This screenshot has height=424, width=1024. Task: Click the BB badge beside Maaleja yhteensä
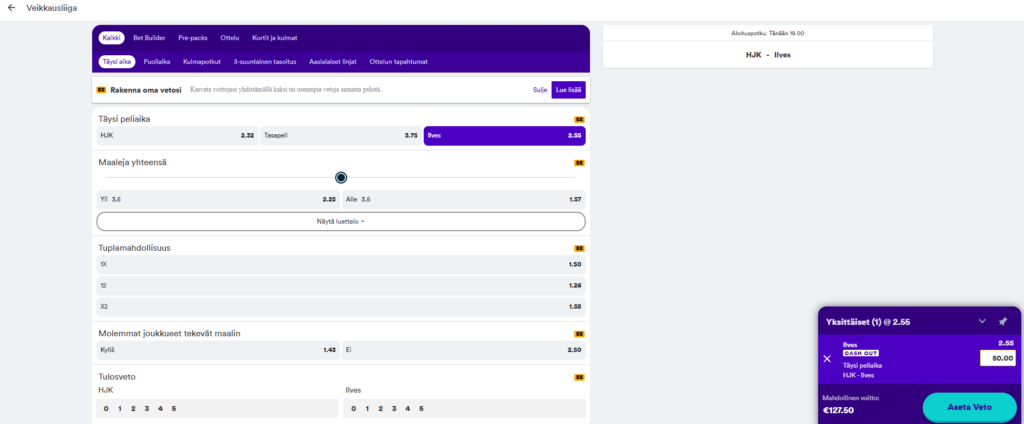click(x=579, y=162)
